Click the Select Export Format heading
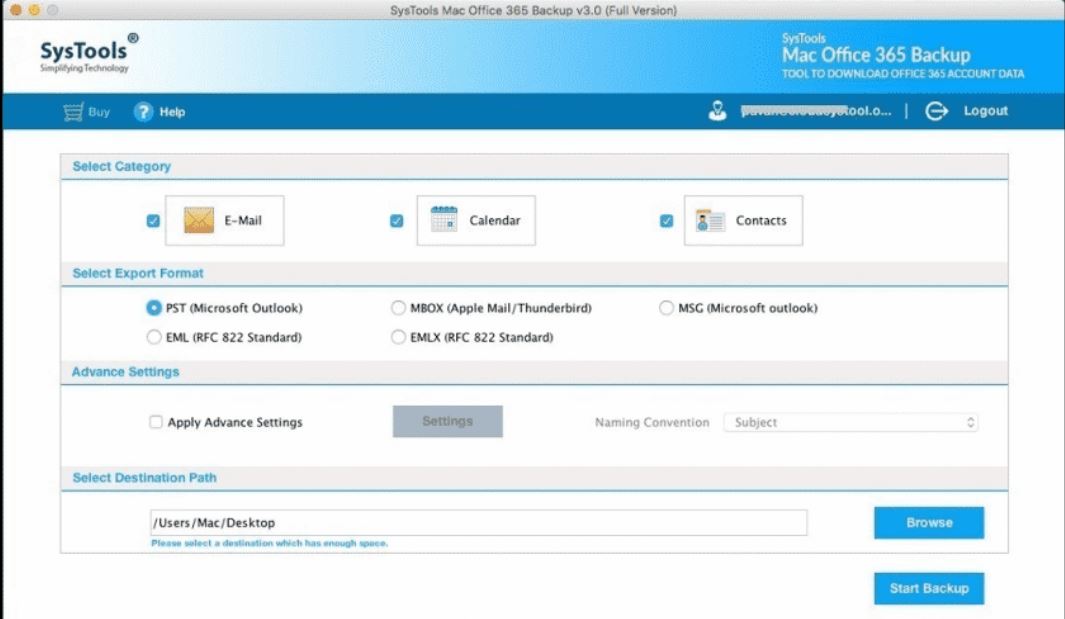This screenshot has height=619, width=1065. coord(138,273)
